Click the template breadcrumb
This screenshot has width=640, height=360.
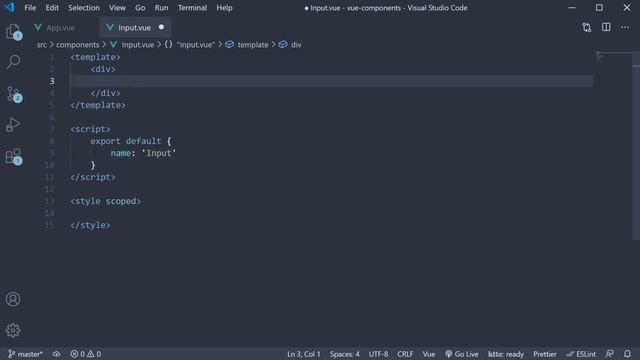coord(247,44)
